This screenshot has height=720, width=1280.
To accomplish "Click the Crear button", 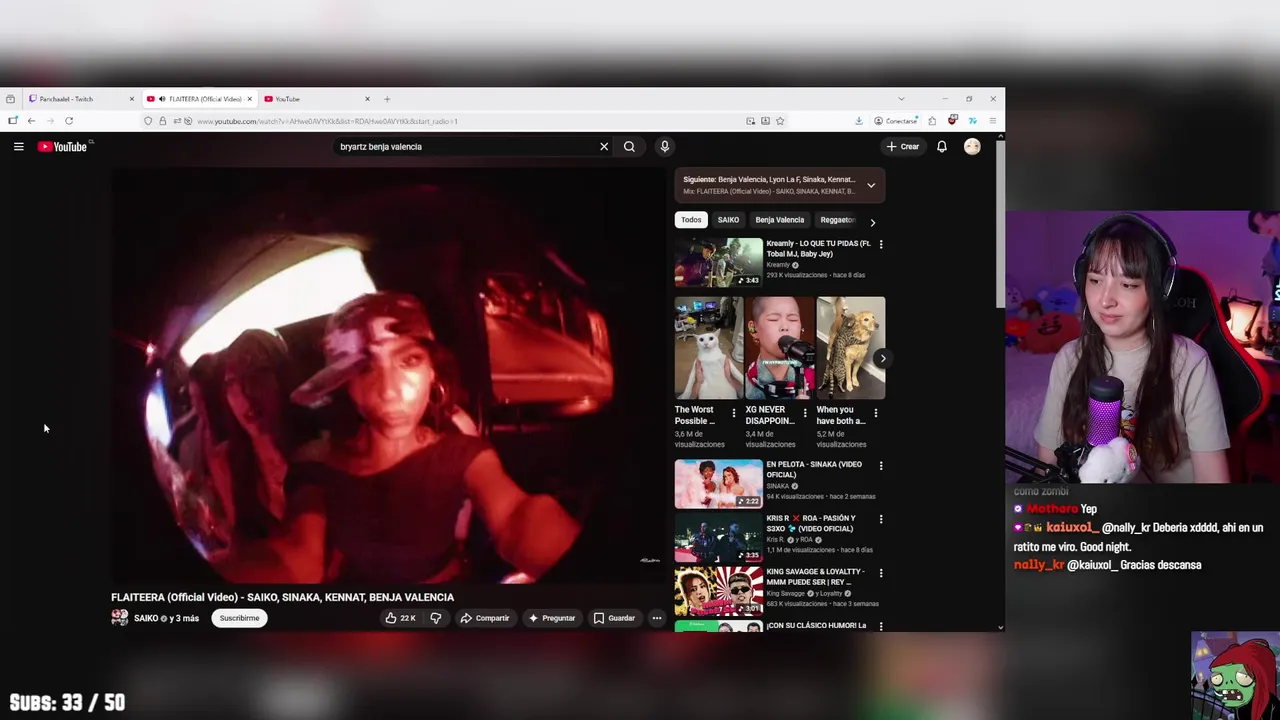I will click(x=903, y=147).
